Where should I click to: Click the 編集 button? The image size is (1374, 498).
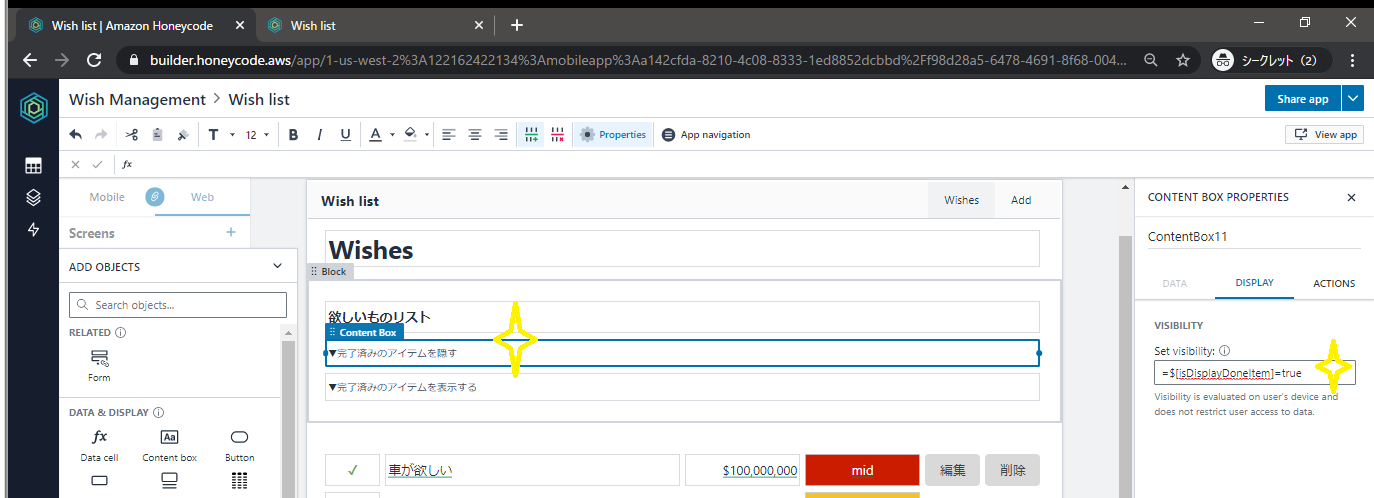952,469
